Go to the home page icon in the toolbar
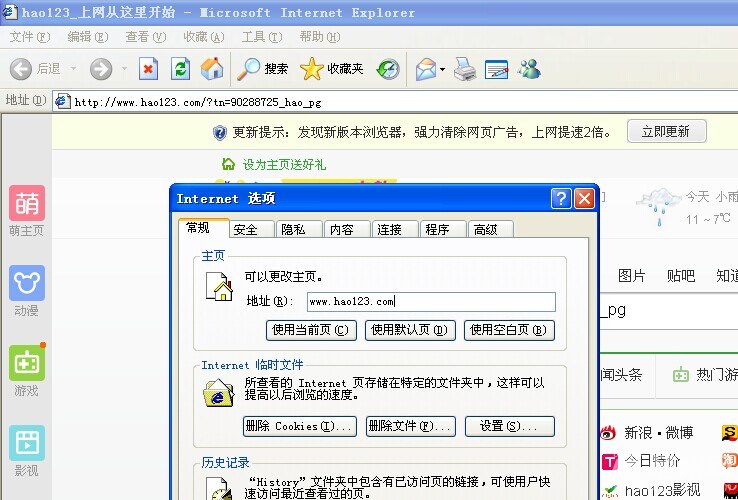This screenshot has height=500, width=738. [x=212, y=69]
